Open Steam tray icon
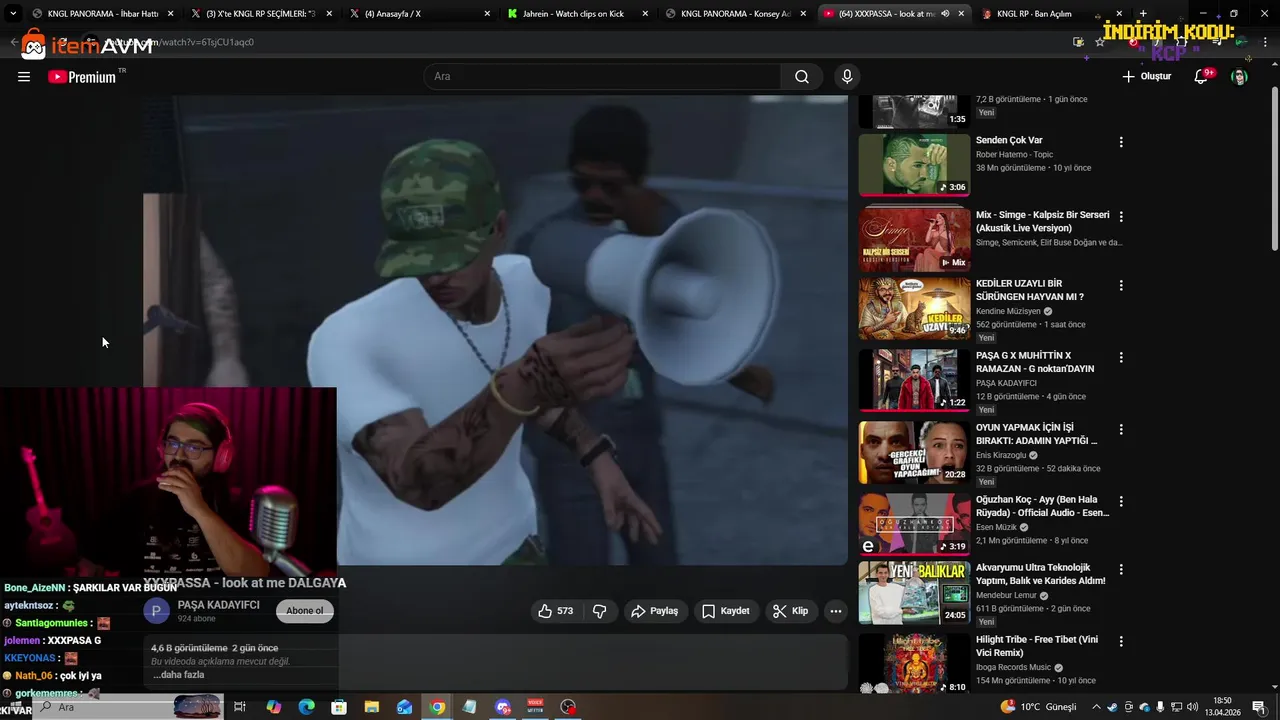1280x720 pixels. point(1112,707)
